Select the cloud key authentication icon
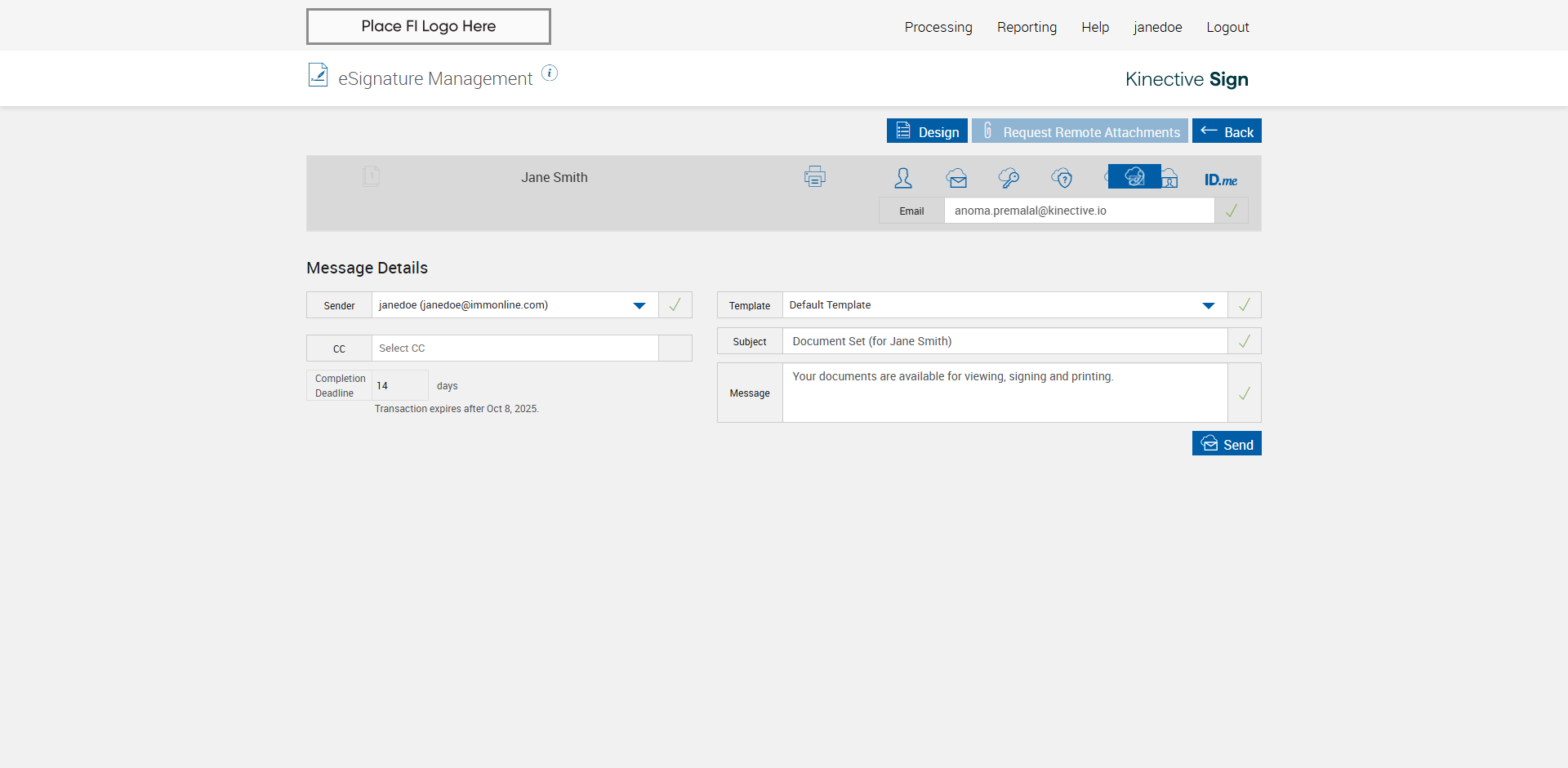Screen dimensions: 1568x768 point(1009,177)
